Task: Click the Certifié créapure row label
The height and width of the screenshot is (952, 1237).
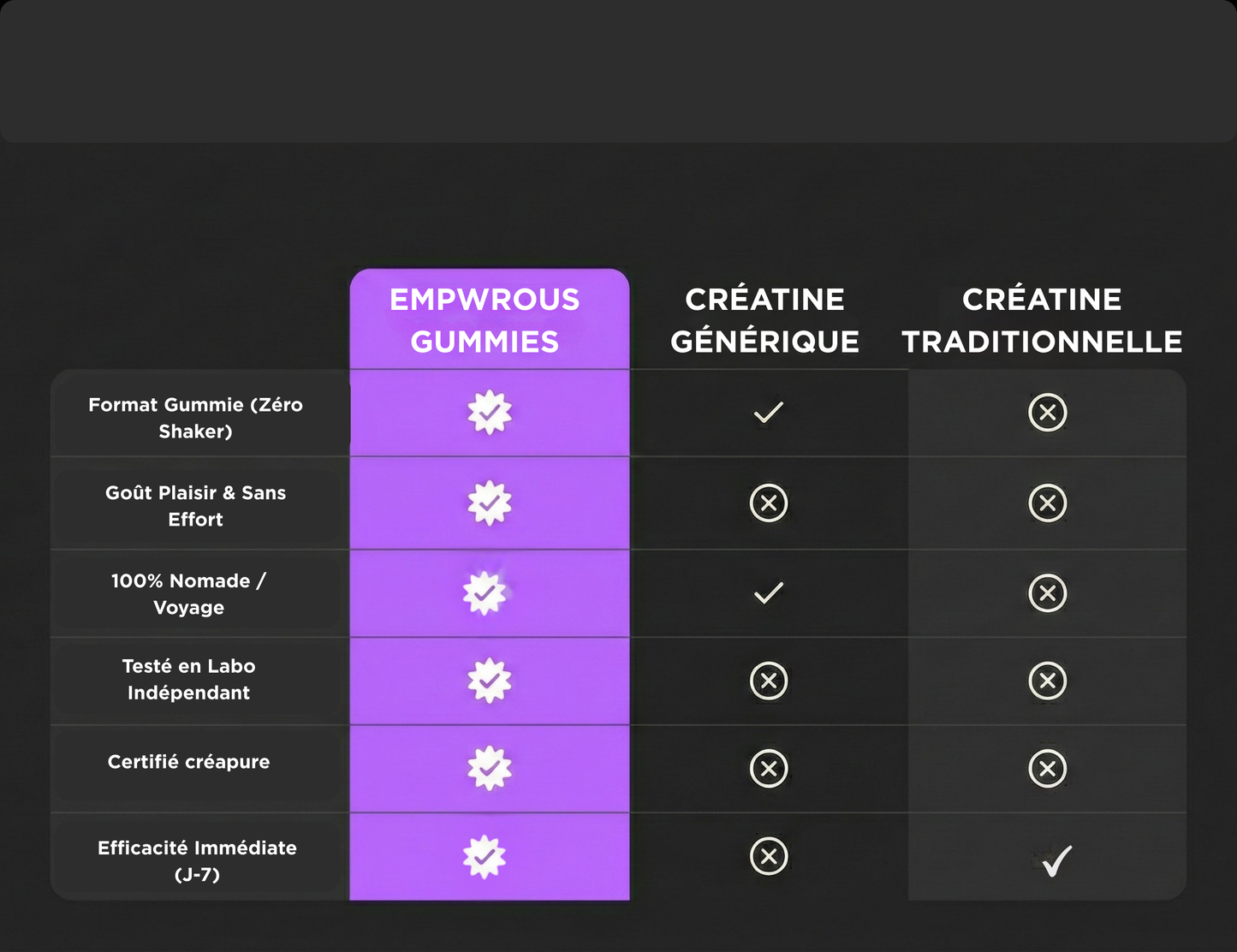Action: point(188,762)
